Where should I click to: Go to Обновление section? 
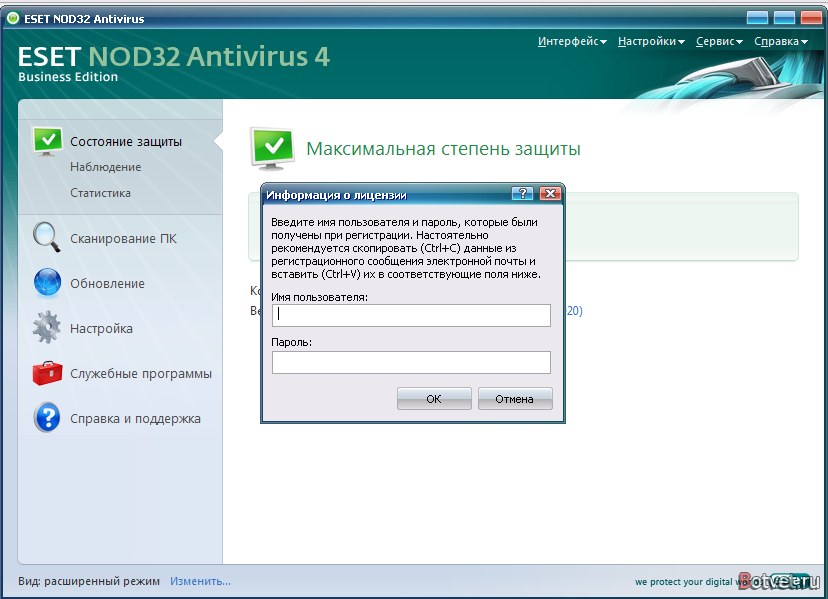[107, 284]
